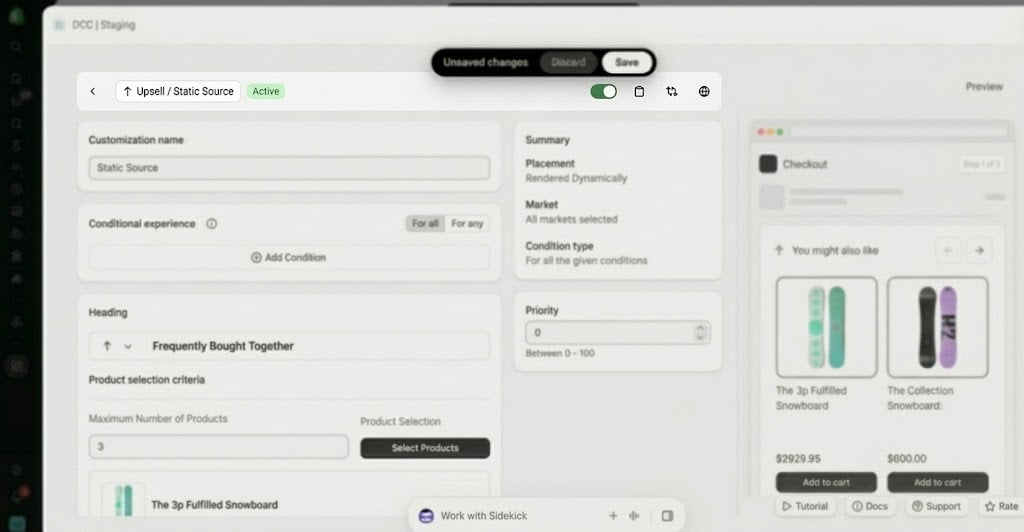
Task: Open the settings gear in dark sidebar
Action: click(x=16, y=470)
